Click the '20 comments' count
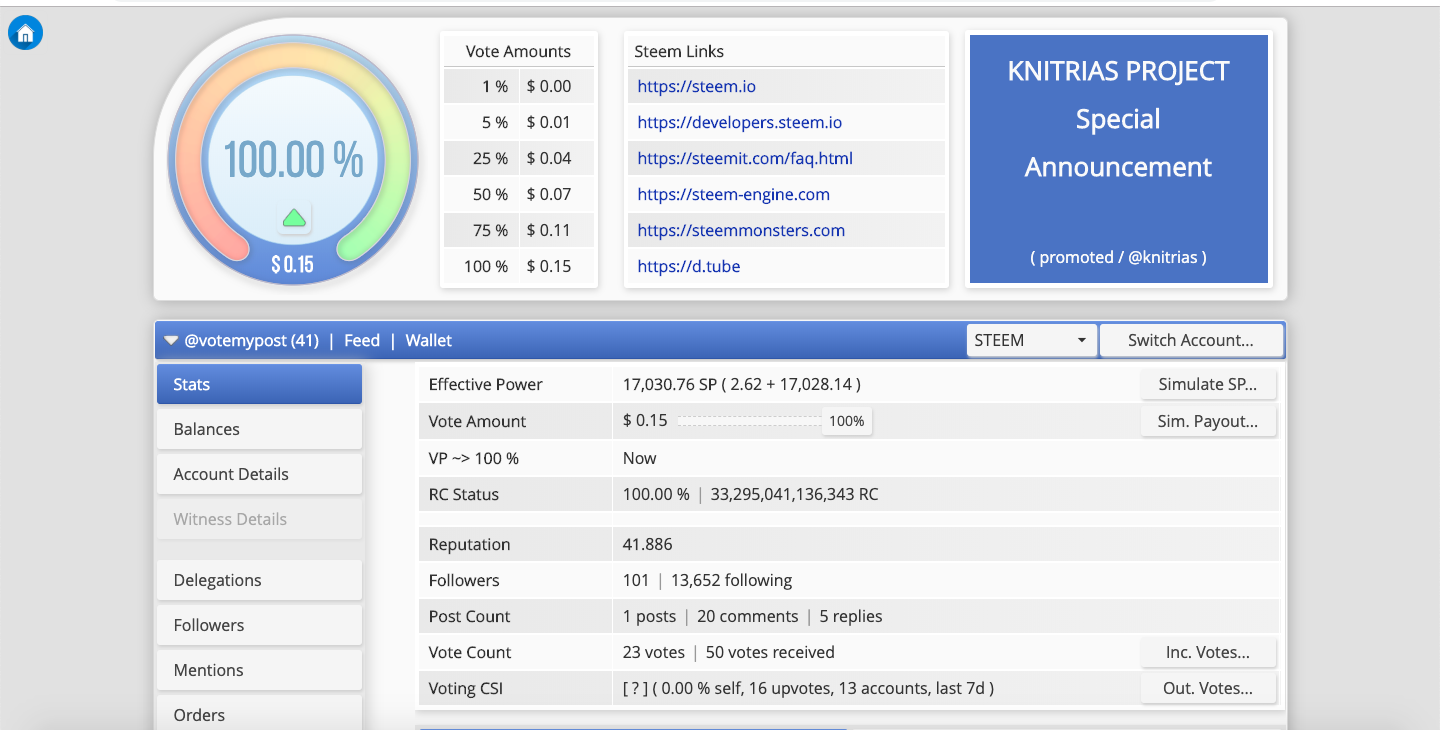Image resolution: width=1440 pixels, height=730 pixels. point(748,616)
